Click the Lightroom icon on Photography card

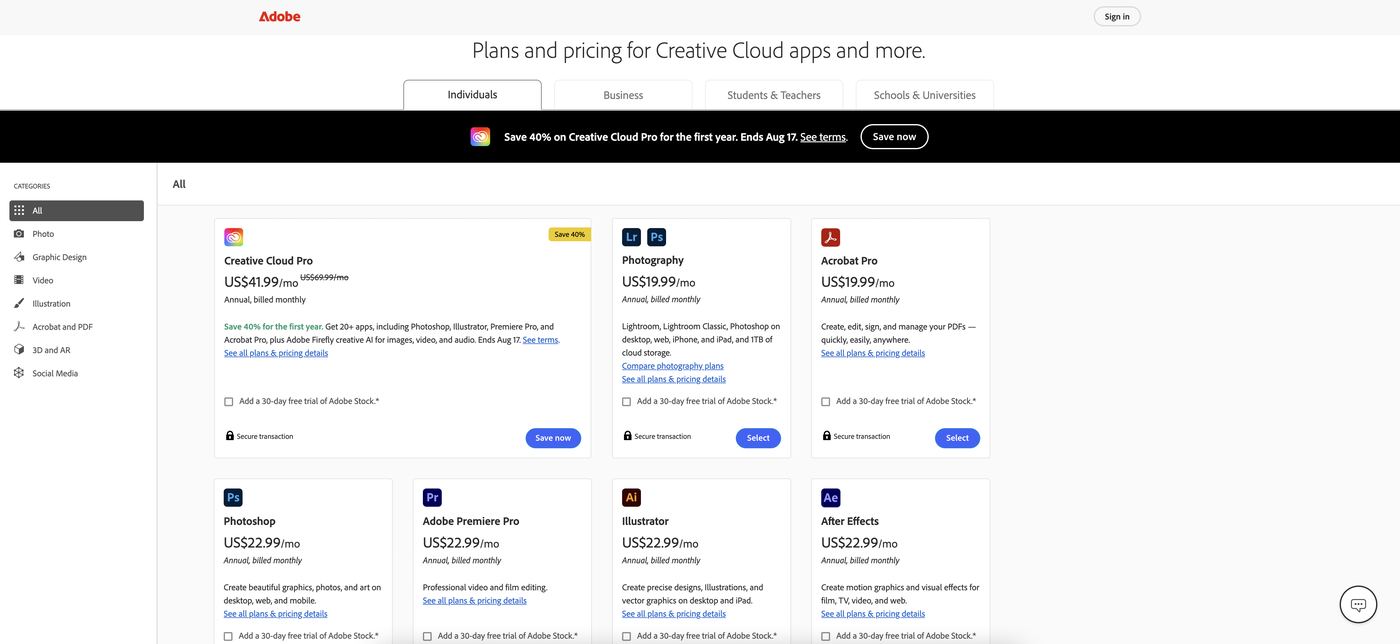click(x=631, y=237)
